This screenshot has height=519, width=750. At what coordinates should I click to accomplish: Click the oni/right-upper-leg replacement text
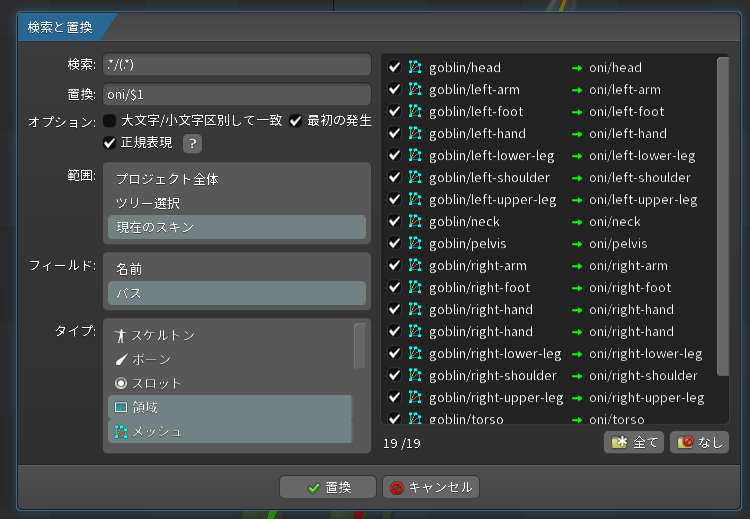(x=647, y=398)
